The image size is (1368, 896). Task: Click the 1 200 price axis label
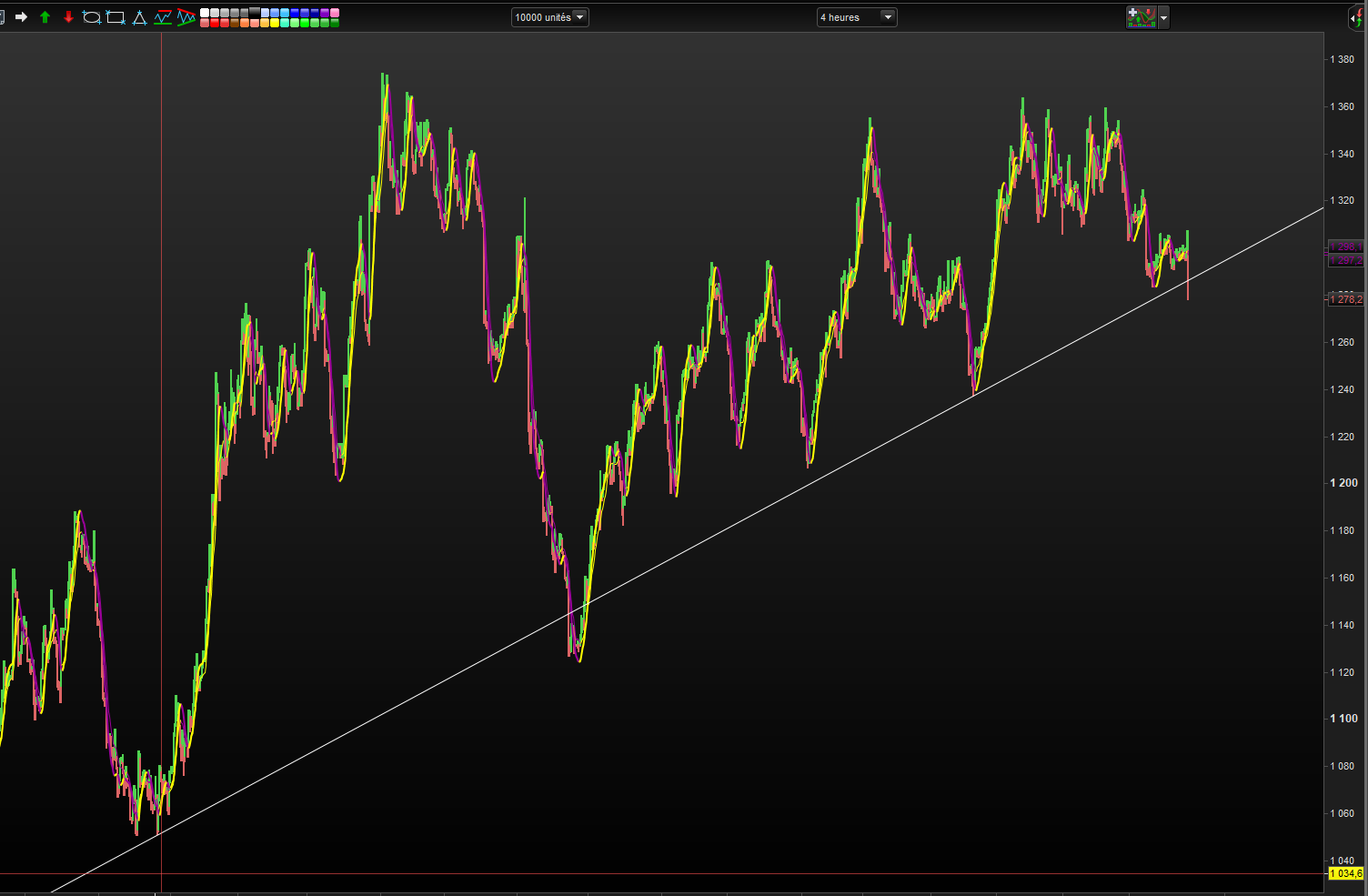pyautogui.click(x=1343, y=483)
